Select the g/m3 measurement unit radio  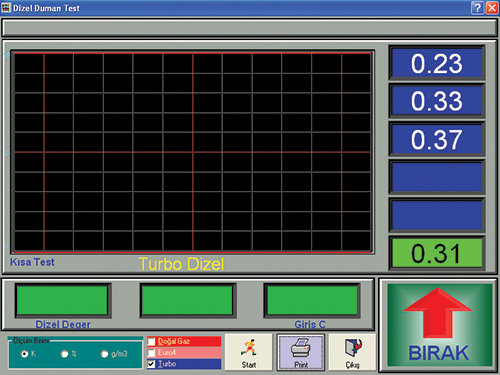[104, 354]
